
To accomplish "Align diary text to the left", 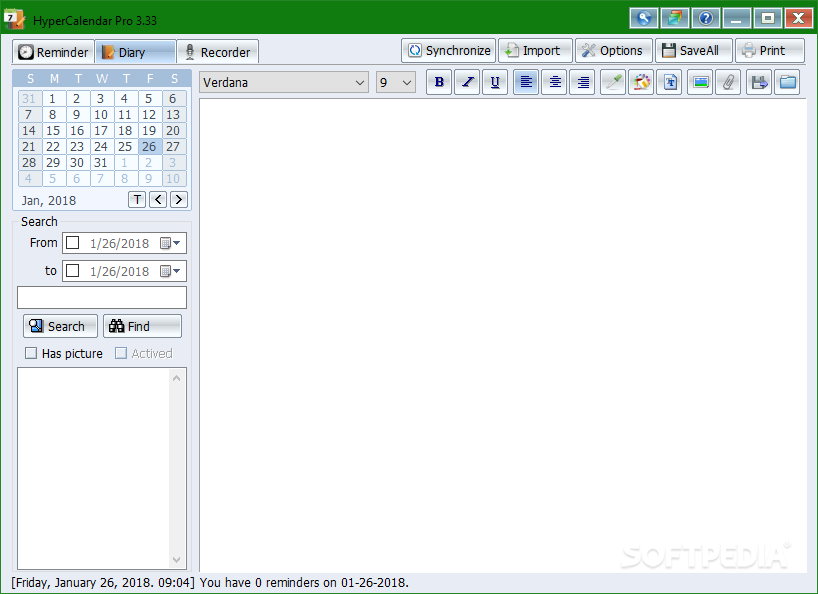I will 526,82.
